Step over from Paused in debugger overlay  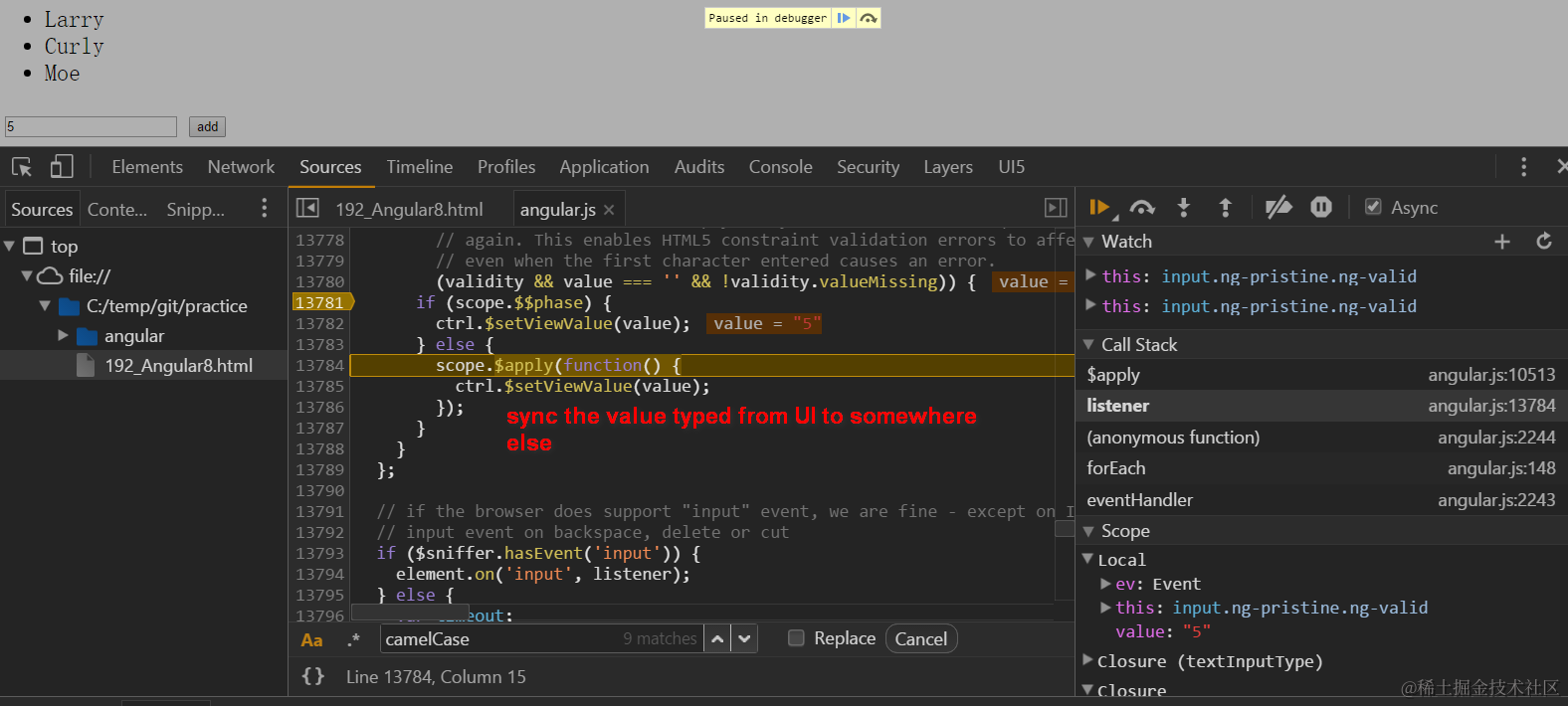(x=869, y=18)
